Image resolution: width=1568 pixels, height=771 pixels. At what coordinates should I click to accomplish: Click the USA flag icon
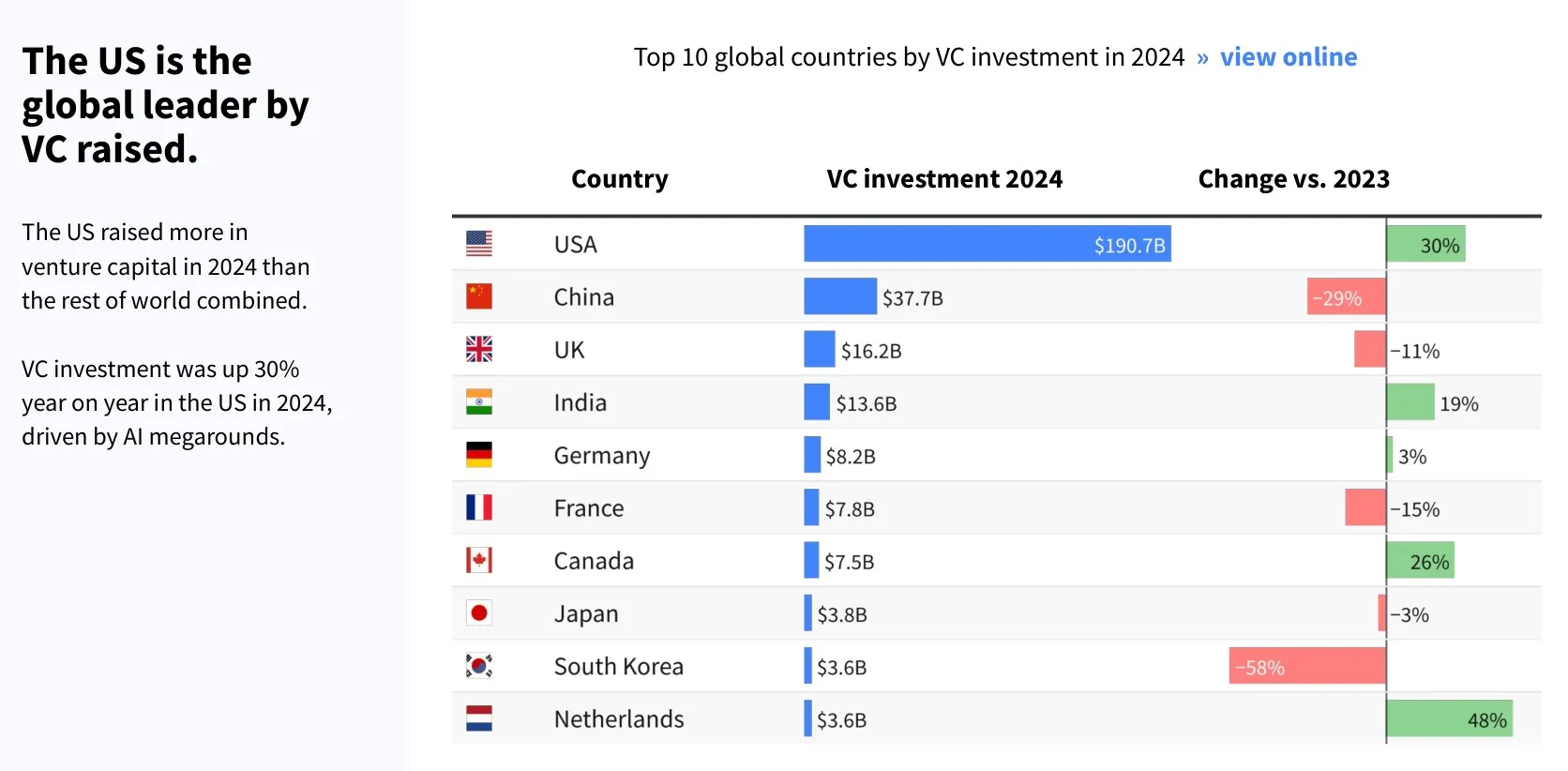click(x=479, y=244)
